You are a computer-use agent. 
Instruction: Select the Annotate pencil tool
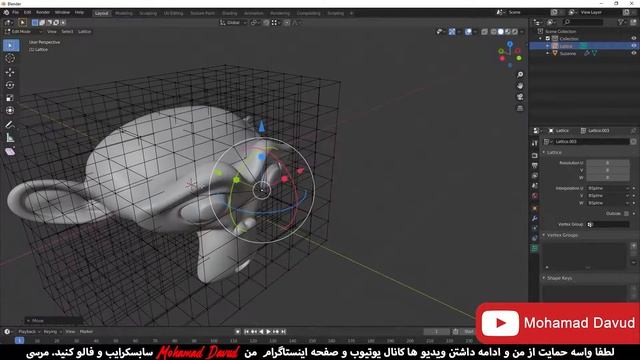[10, 124]
